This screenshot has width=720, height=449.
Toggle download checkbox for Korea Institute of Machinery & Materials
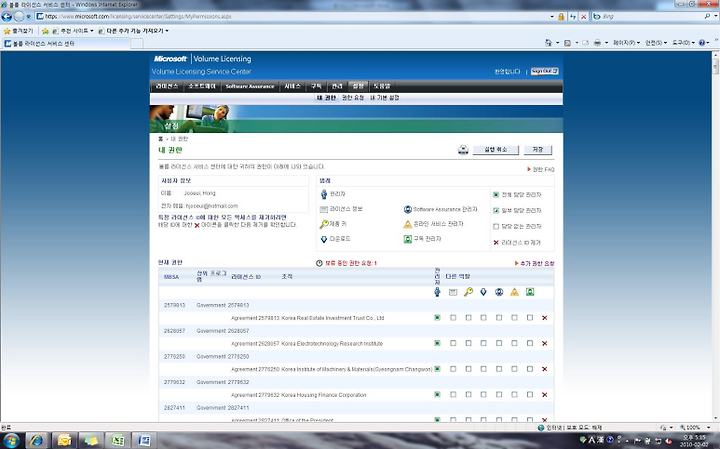(x=484, y=369)
